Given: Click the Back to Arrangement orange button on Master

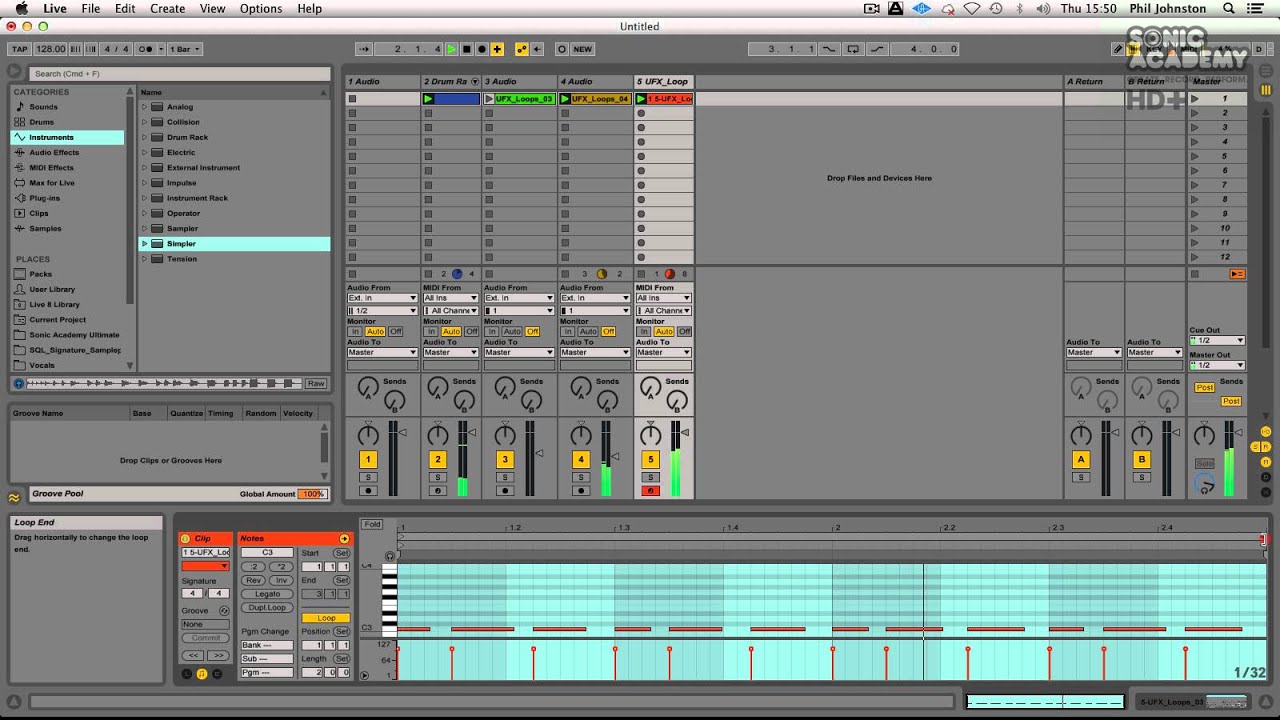Looking at the screenshot, I should [1237, 274].
